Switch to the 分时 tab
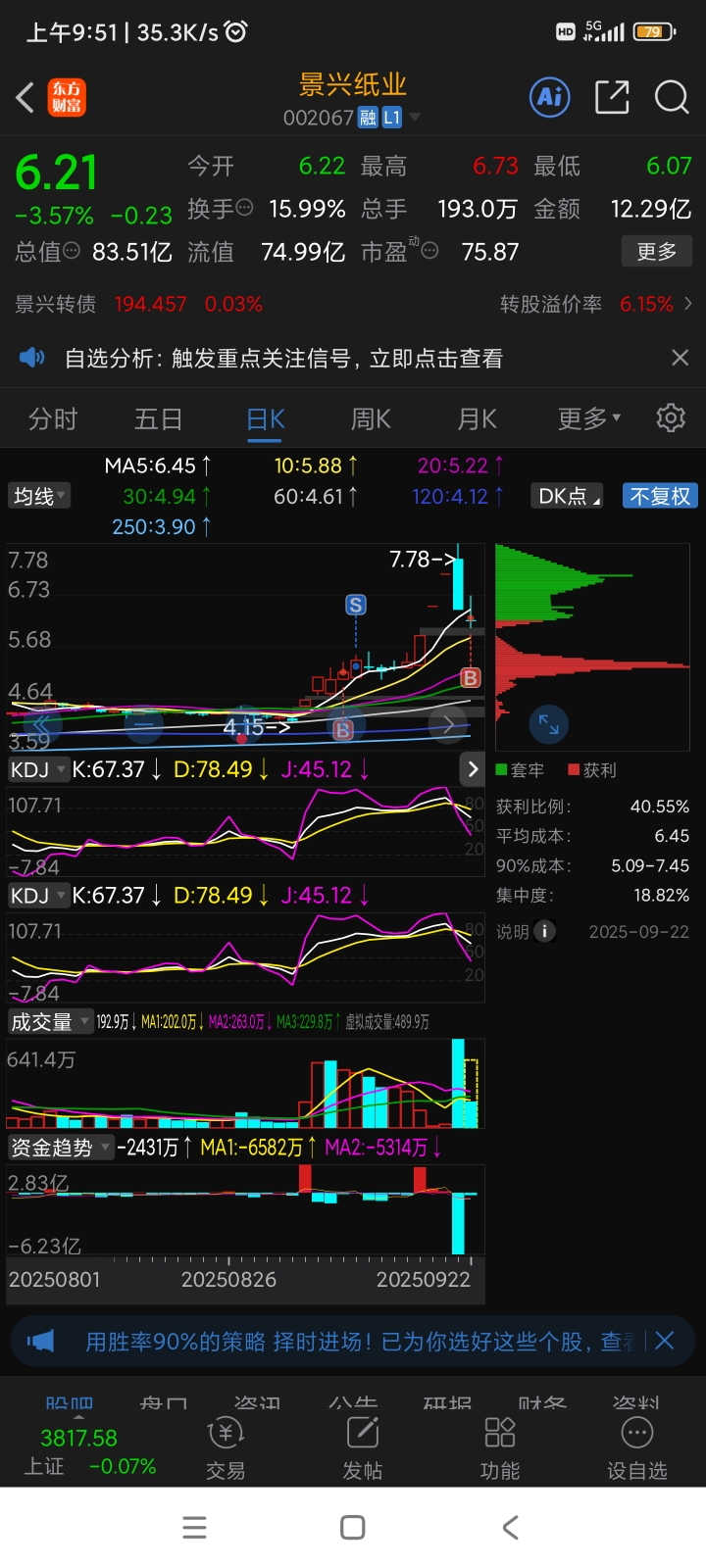 click(x=53, y=419)
